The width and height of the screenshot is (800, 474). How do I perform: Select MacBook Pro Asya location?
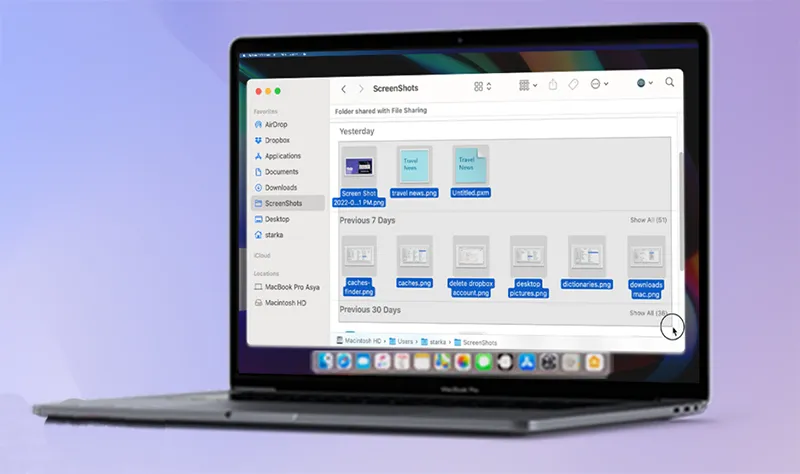coord(287,287)
